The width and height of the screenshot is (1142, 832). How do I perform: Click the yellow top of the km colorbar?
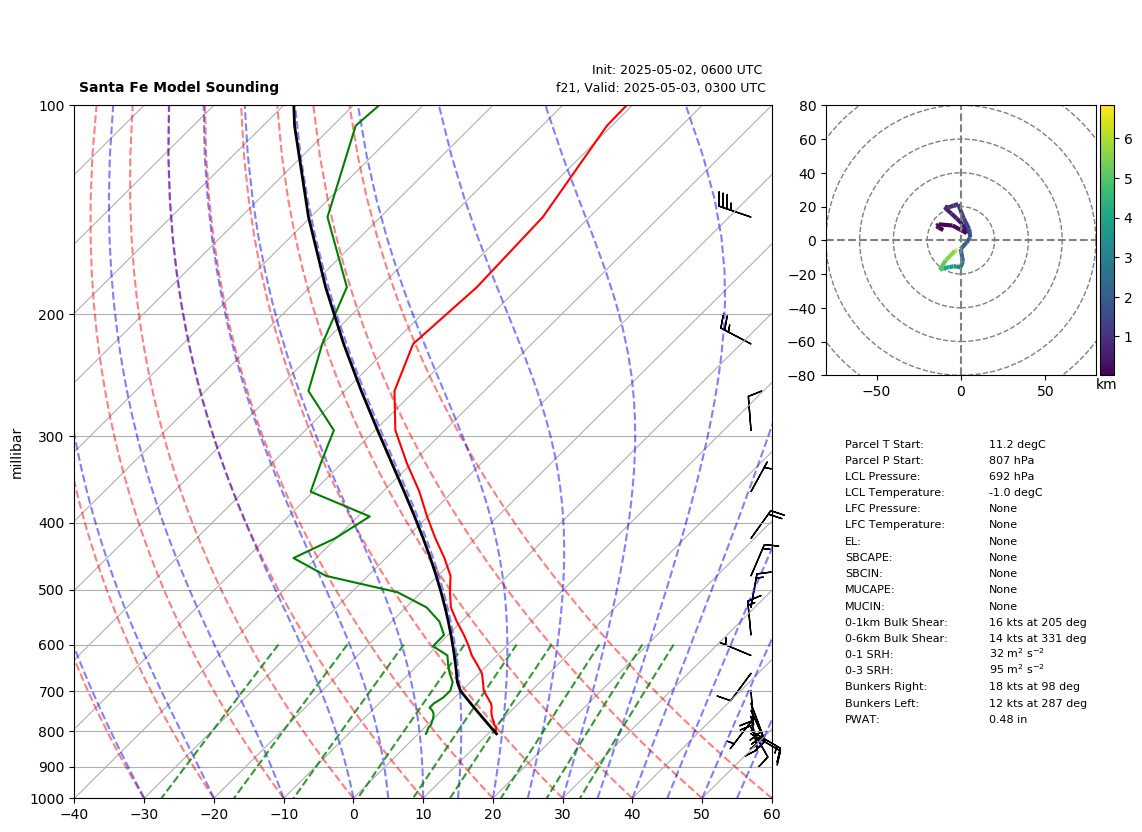[1107, 113]
